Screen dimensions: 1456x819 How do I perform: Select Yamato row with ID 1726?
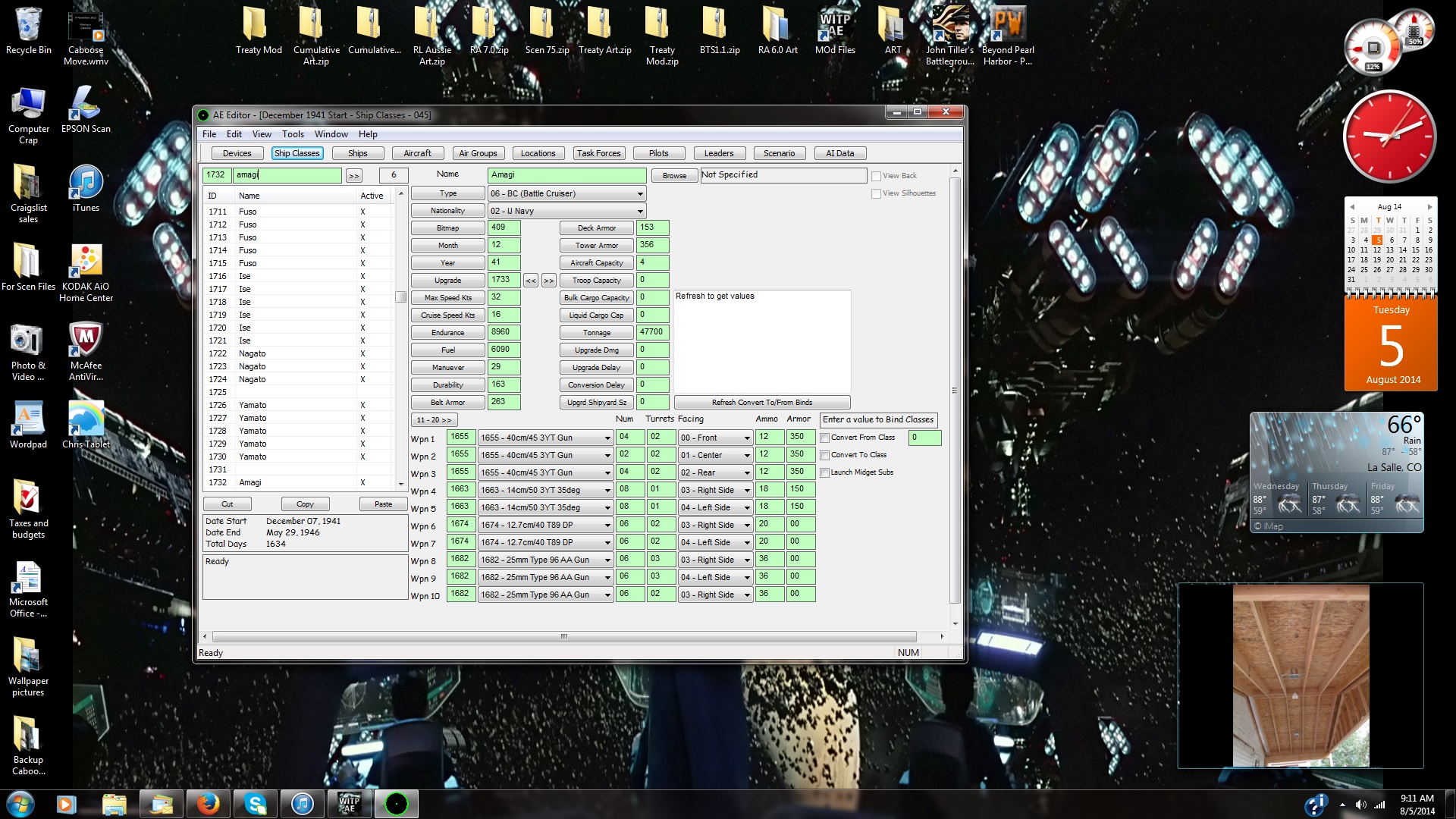[x=253, y=405]
